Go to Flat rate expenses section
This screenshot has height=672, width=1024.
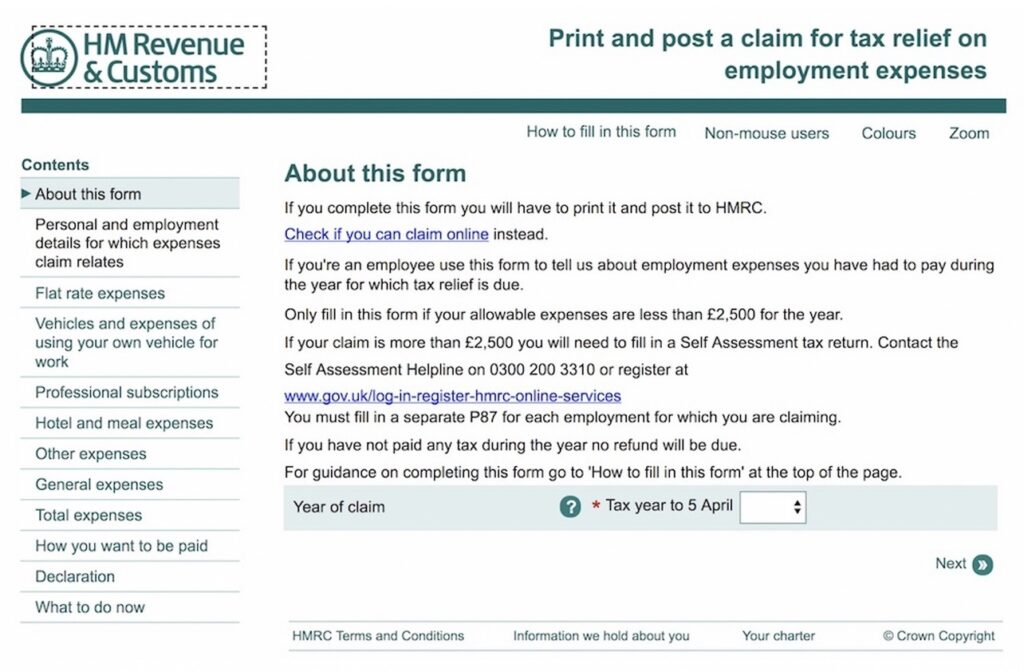tap(100, 293)
